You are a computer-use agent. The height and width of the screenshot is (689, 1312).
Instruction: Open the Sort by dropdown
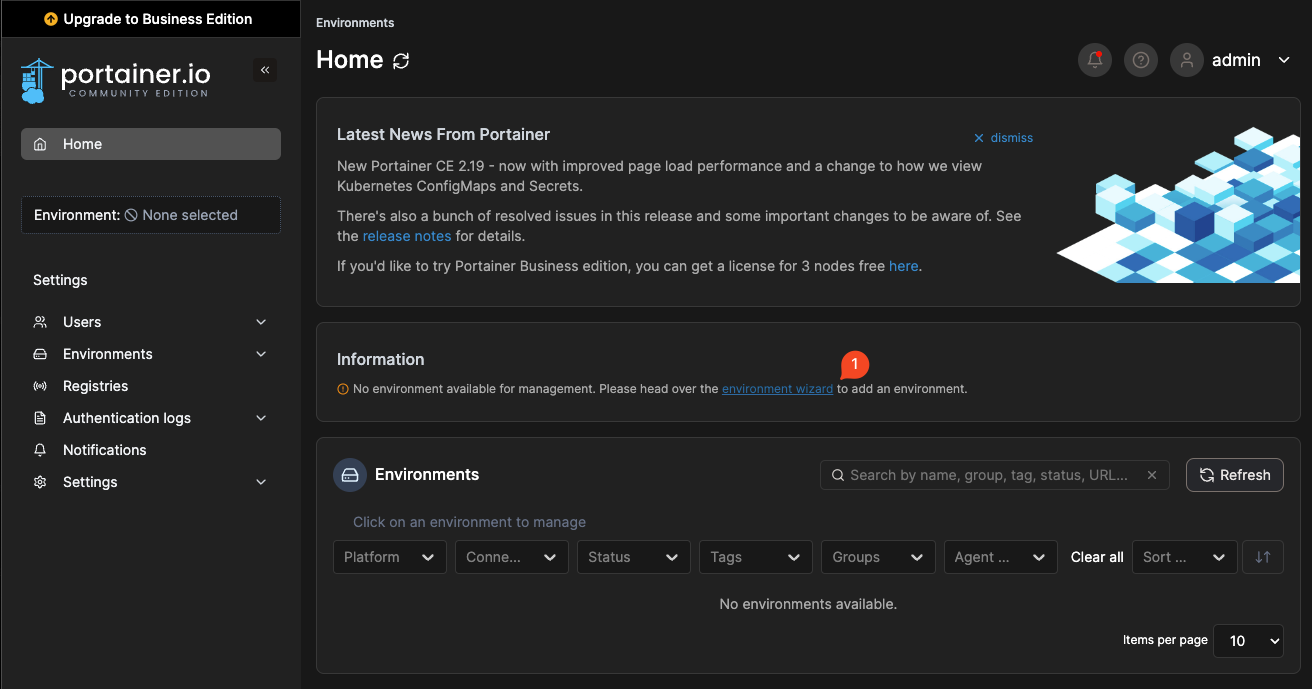(x=1185, y=557)
